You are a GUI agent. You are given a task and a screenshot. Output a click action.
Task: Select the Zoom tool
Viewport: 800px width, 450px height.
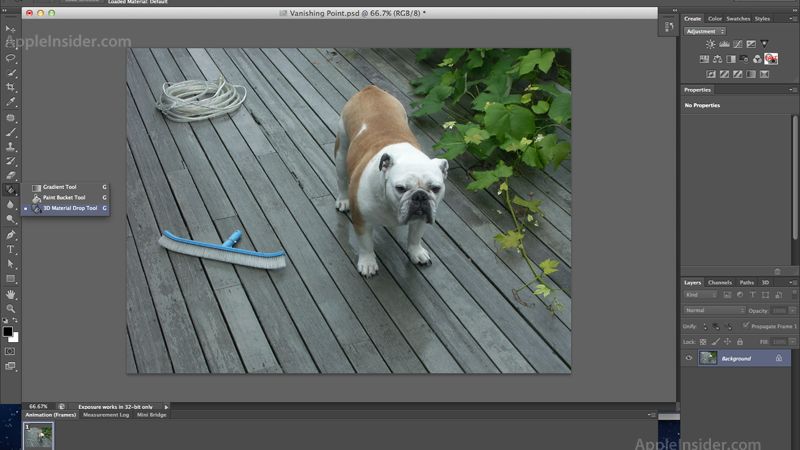10,309
